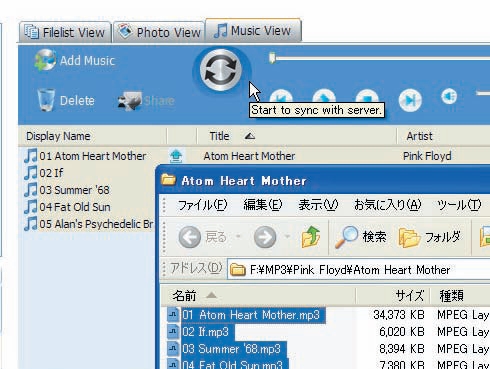Skip to next track in player
Screen dimensions: 490x369
[410, 100]
